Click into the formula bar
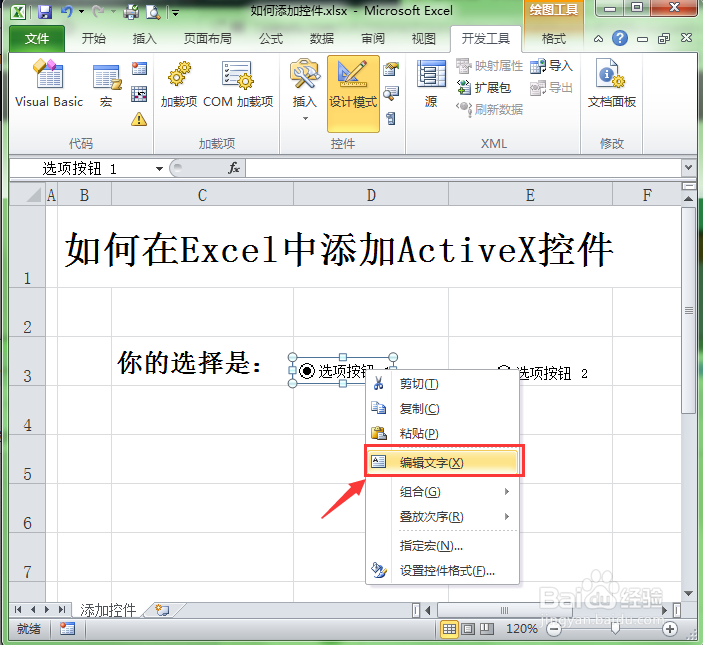Image resolution: width=703 pixels, height=645 pixels. pos(463,169)
